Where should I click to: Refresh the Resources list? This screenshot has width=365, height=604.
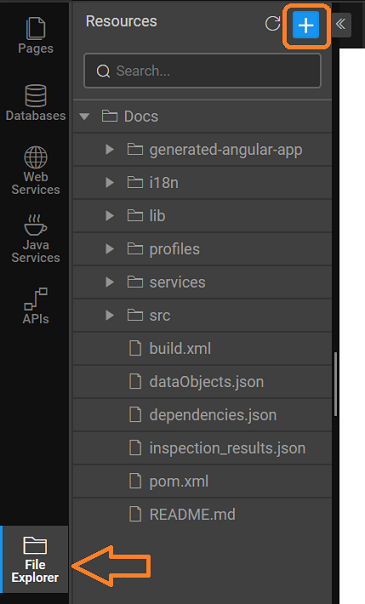click(273, 23)
